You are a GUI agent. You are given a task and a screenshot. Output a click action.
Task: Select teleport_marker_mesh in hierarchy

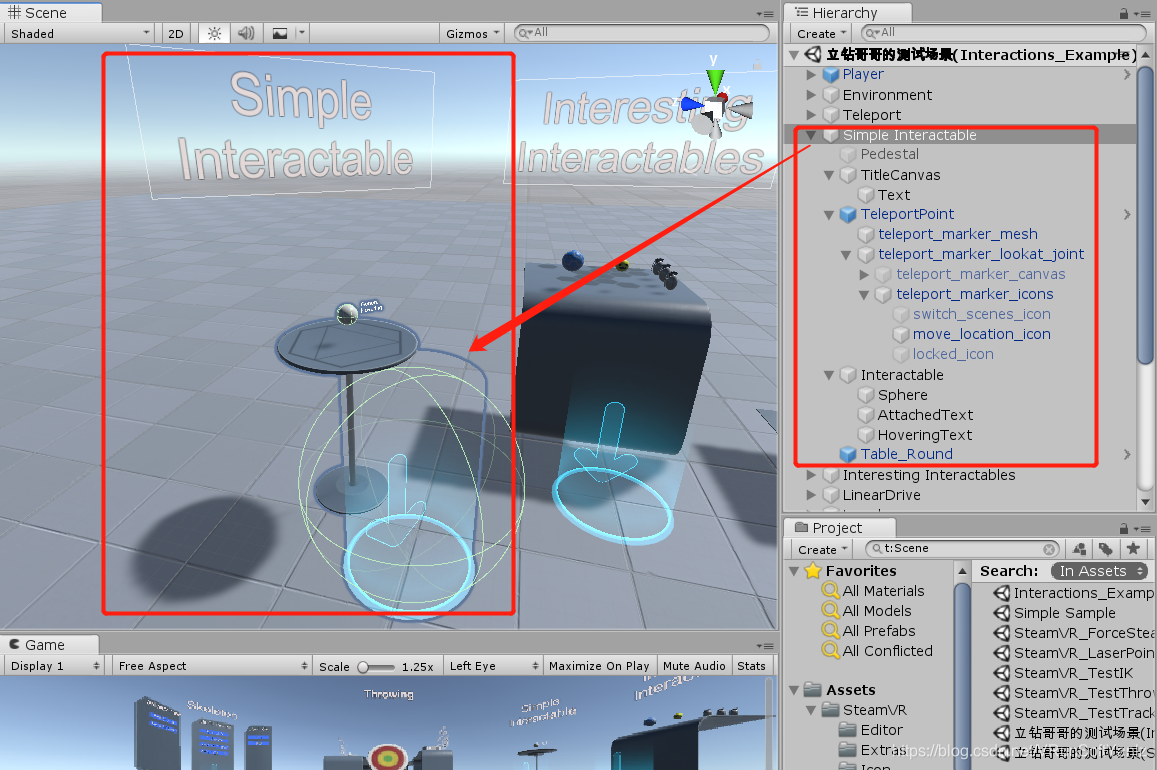coord(958,234)
